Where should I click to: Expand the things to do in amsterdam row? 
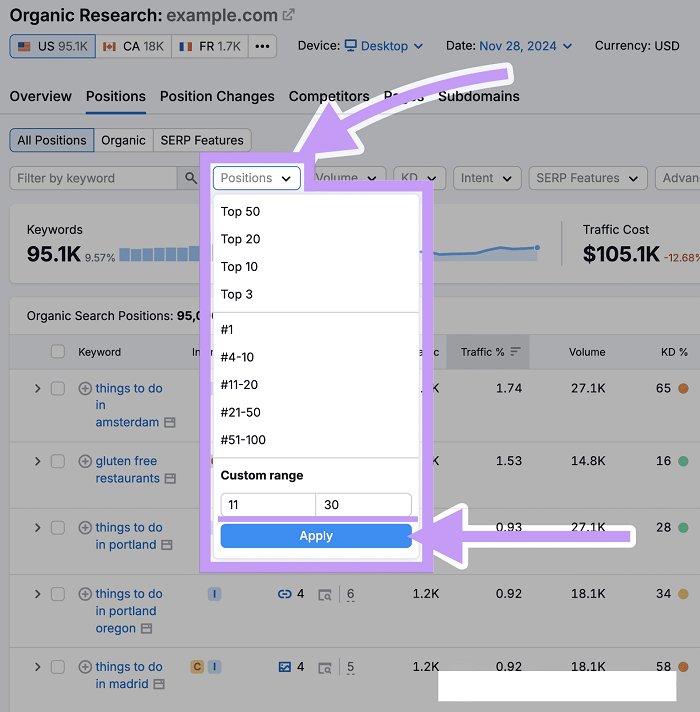[x=38, y=388]
